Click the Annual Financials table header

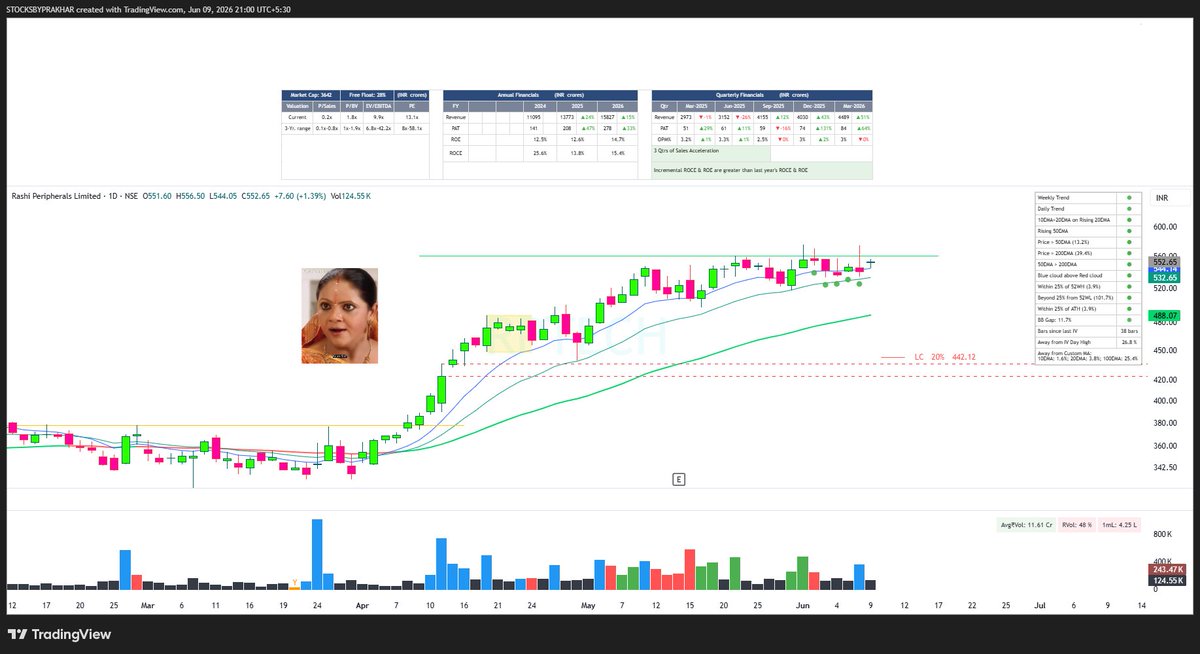coord(541,94)
